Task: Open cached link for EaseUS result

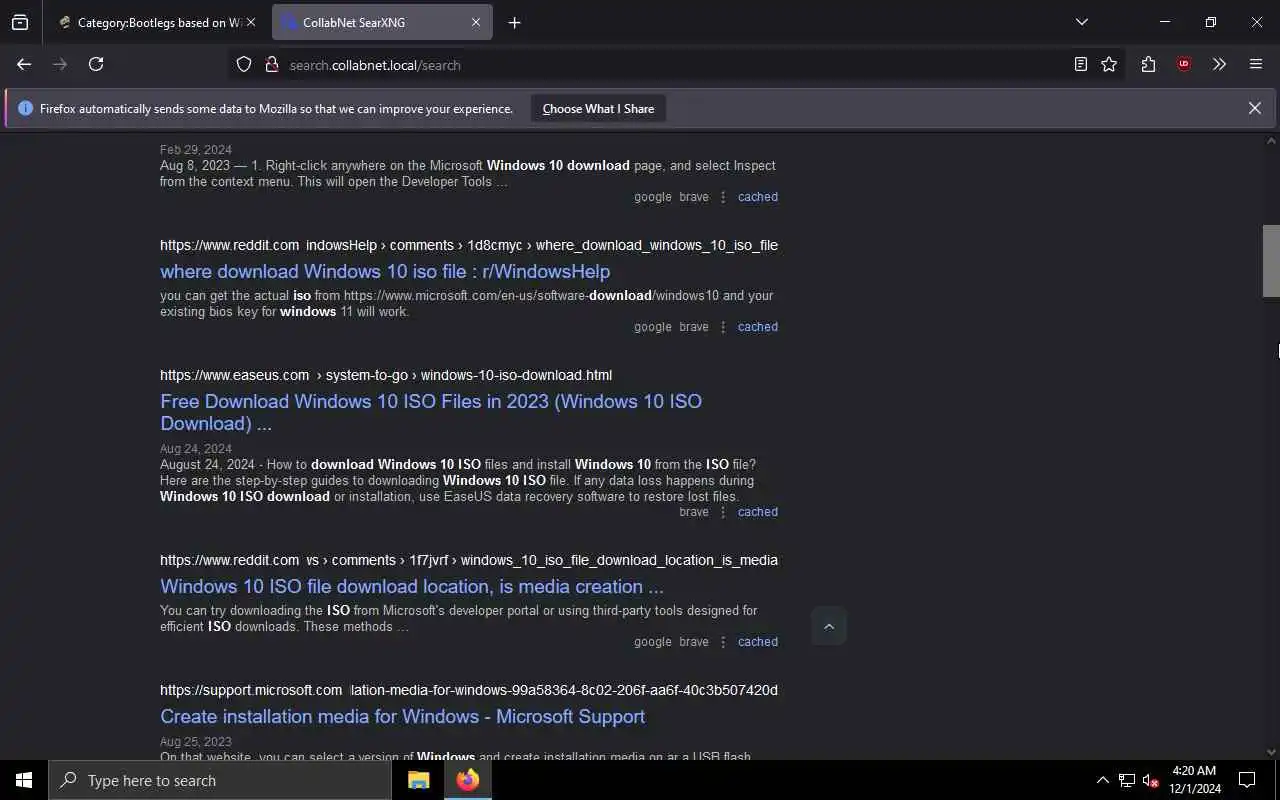Action: (757, 512)
